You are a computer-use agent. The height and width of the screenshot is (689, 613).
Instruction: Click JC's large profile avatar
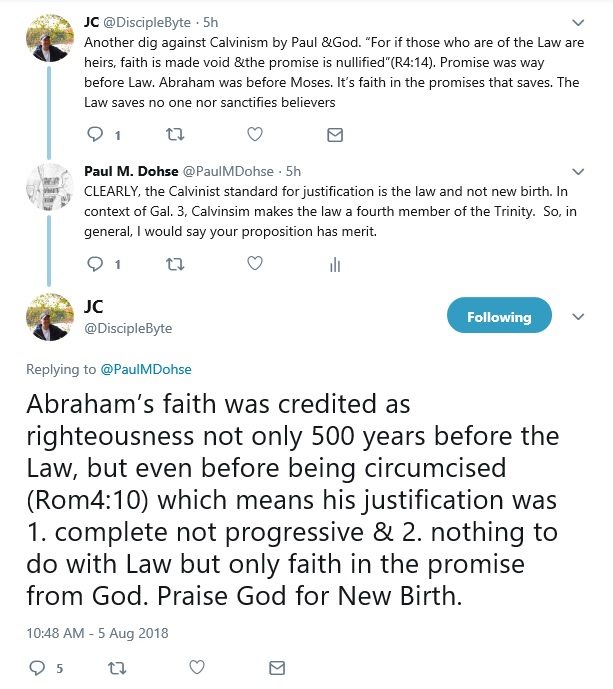click(47, 318)
